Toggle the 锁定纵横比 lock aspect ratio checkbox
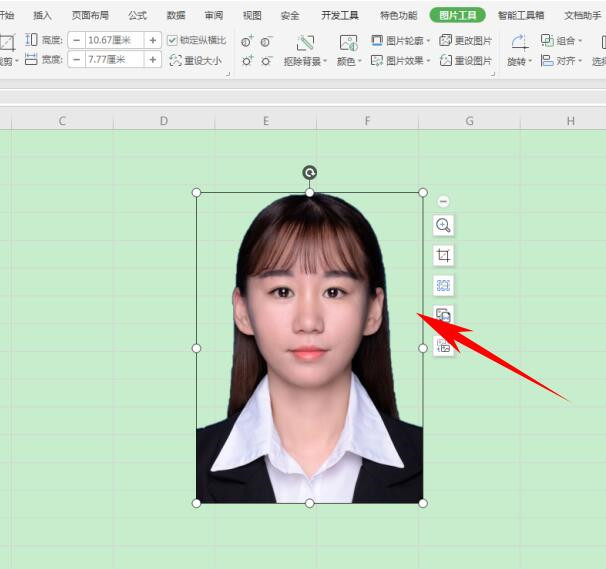The height and width of the screenshot is (569, 606). [x=172, y=40]
